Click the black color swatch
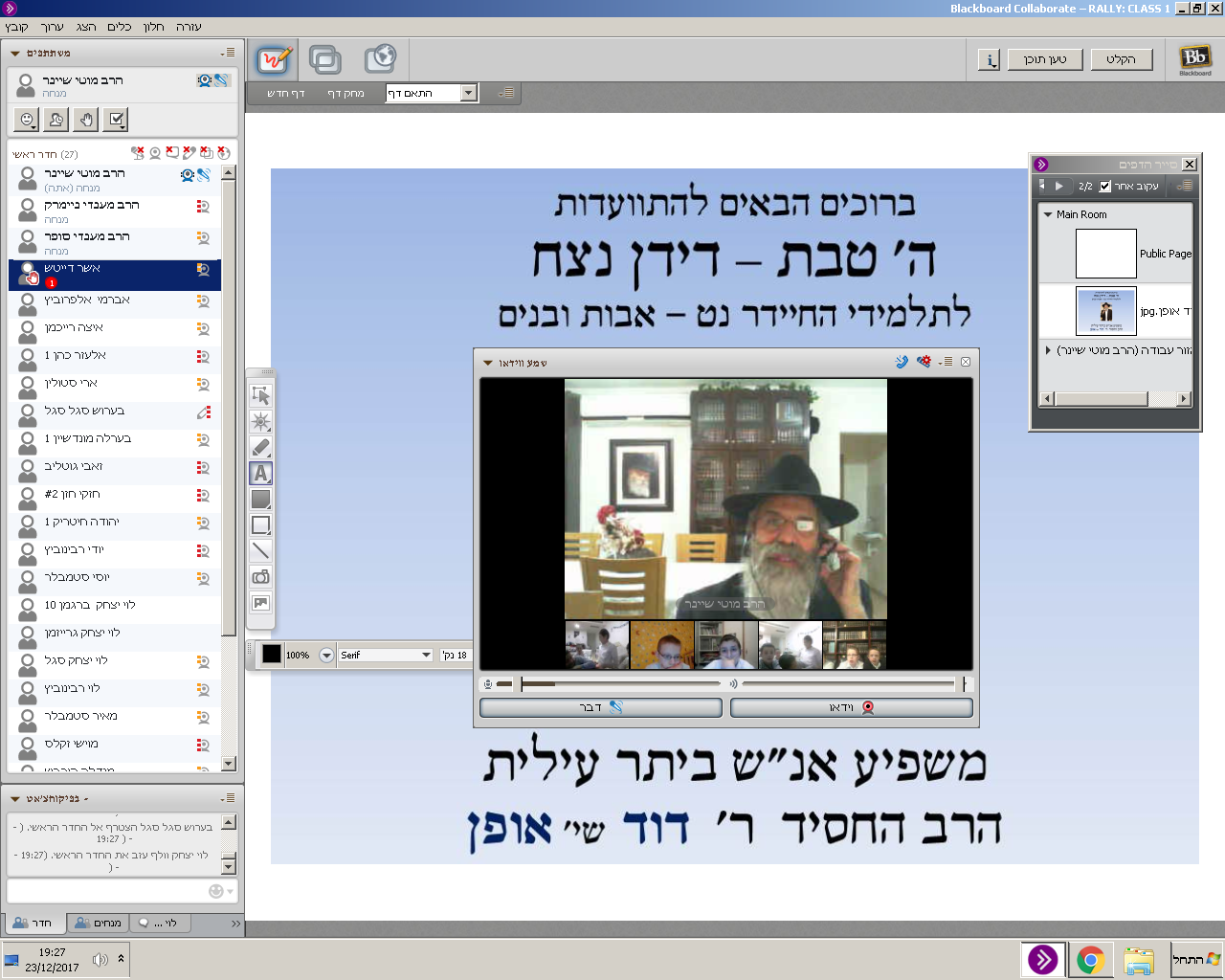 [x=272, y=655]
